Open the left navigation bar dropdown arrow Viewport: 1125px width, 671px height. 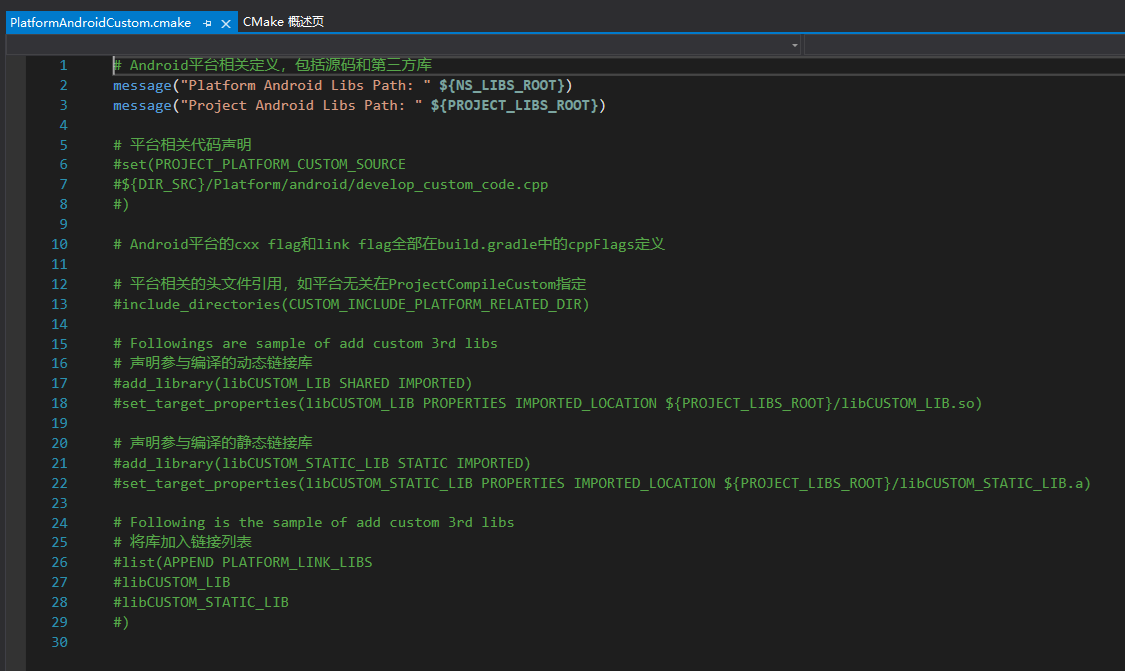click(x=795, y=45)
